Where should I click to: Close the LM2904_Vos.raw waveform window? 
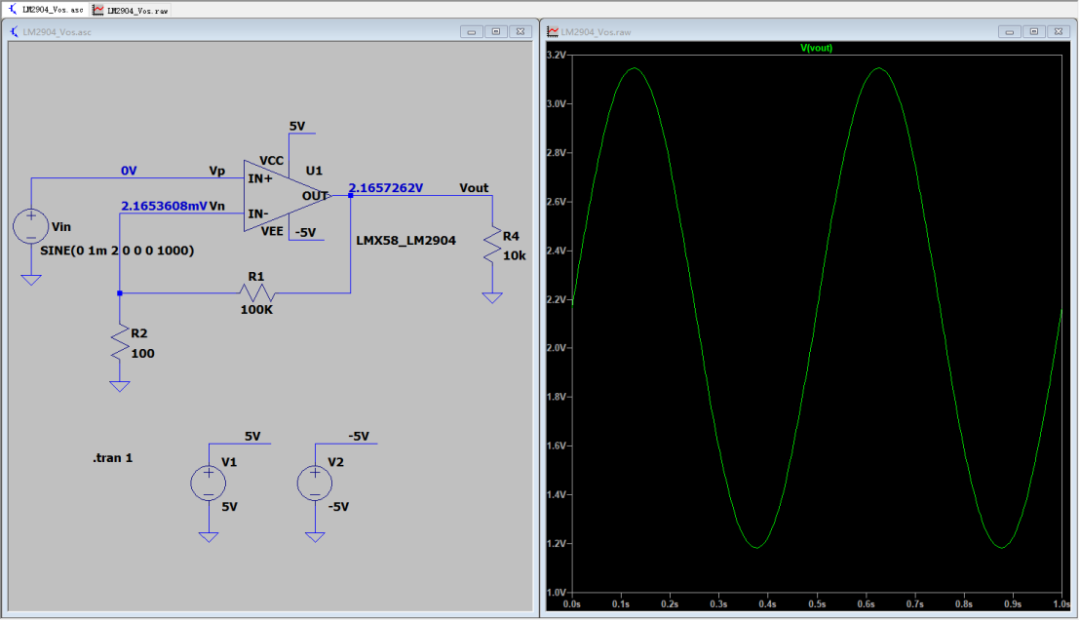pos(1059,32)
